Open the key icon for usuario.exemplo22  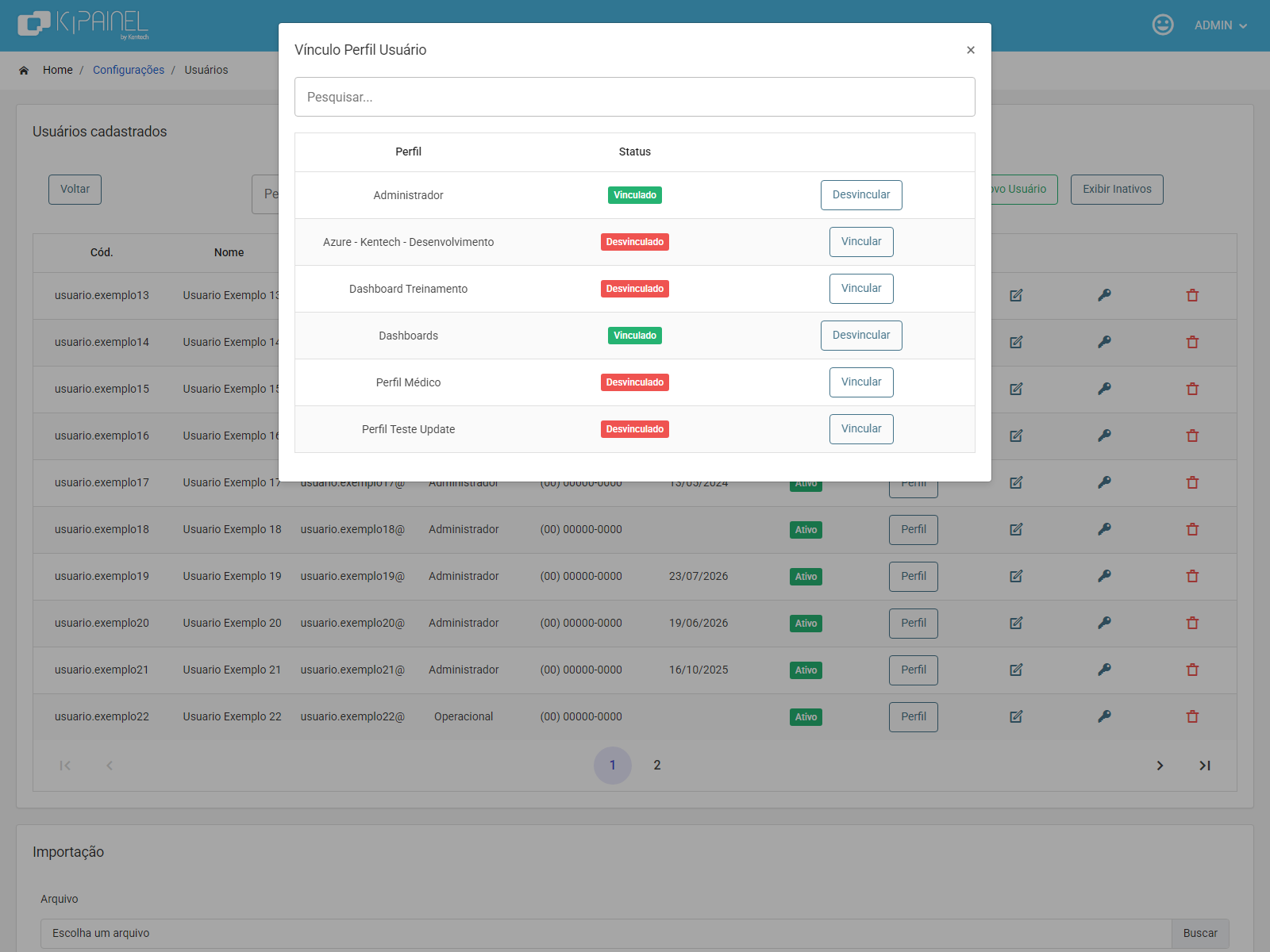[x=1104, y=716]
